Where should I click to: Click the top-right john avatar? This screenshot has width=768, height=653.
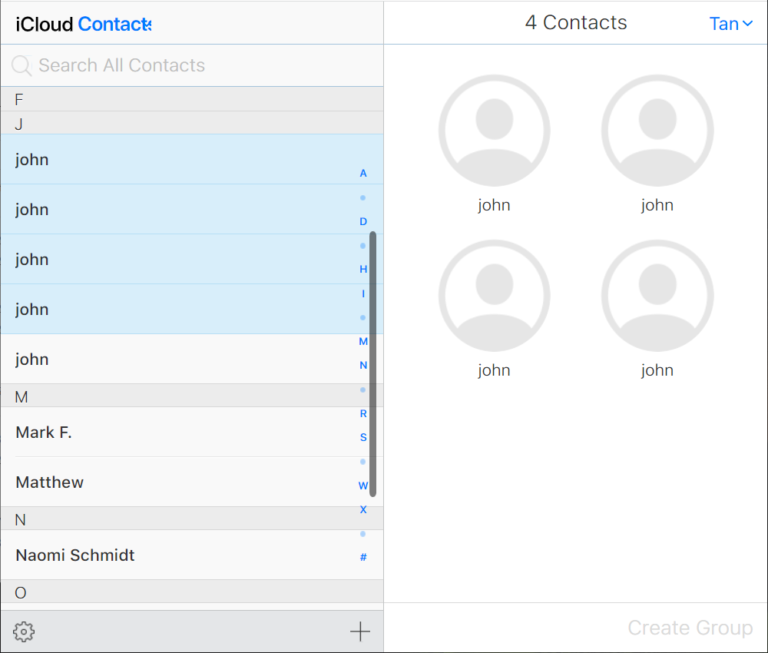point(657,131)
